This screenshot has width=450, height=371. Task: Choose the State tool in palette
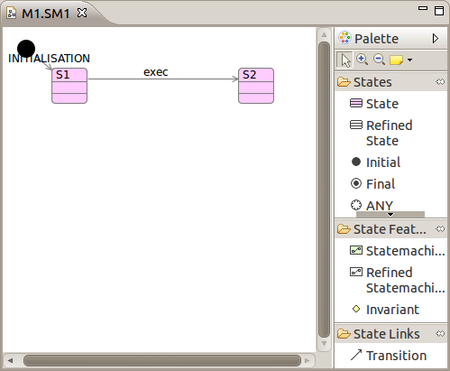tap(375, 104)
